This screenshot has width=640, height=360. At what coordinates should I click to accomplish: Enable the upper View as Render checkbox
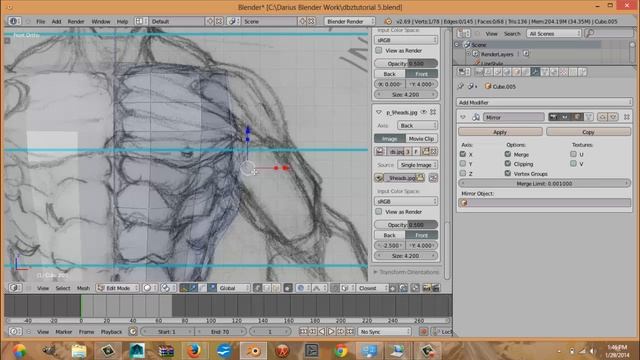coord(379,50)
